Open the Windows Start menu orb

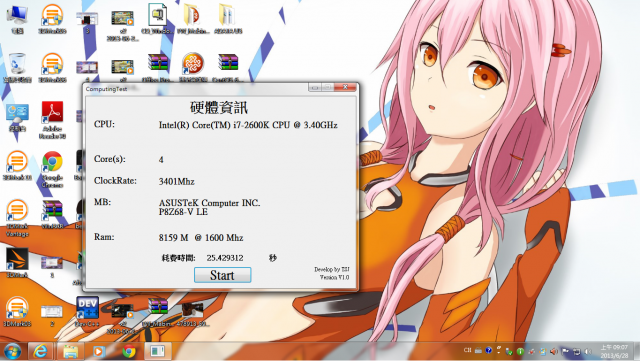[x=12, y=351]
